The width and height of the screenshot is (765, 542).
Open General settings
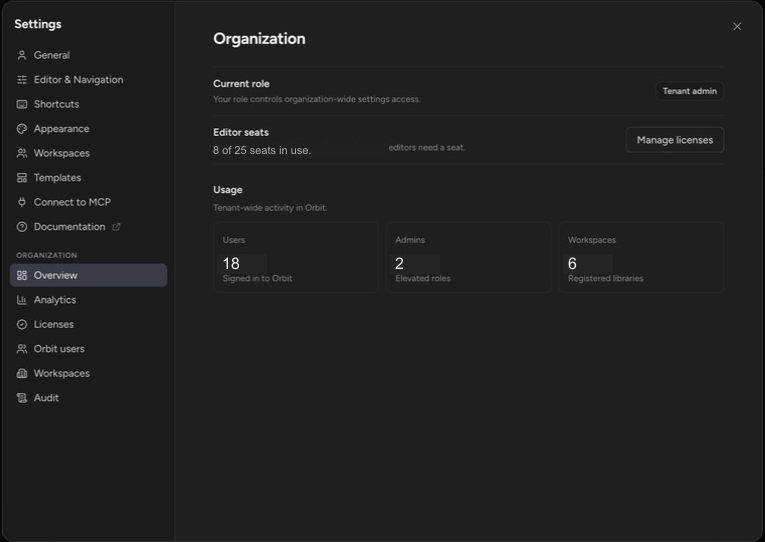tap(88, 55)
